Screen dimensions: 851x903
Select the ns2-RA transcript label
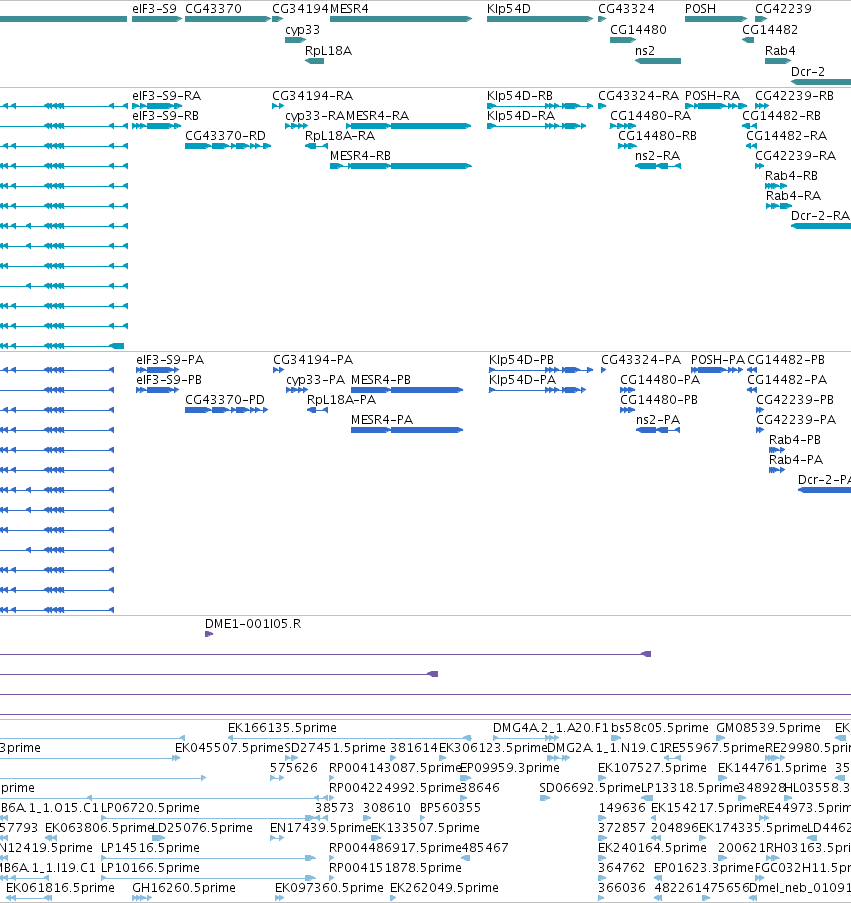658,155
